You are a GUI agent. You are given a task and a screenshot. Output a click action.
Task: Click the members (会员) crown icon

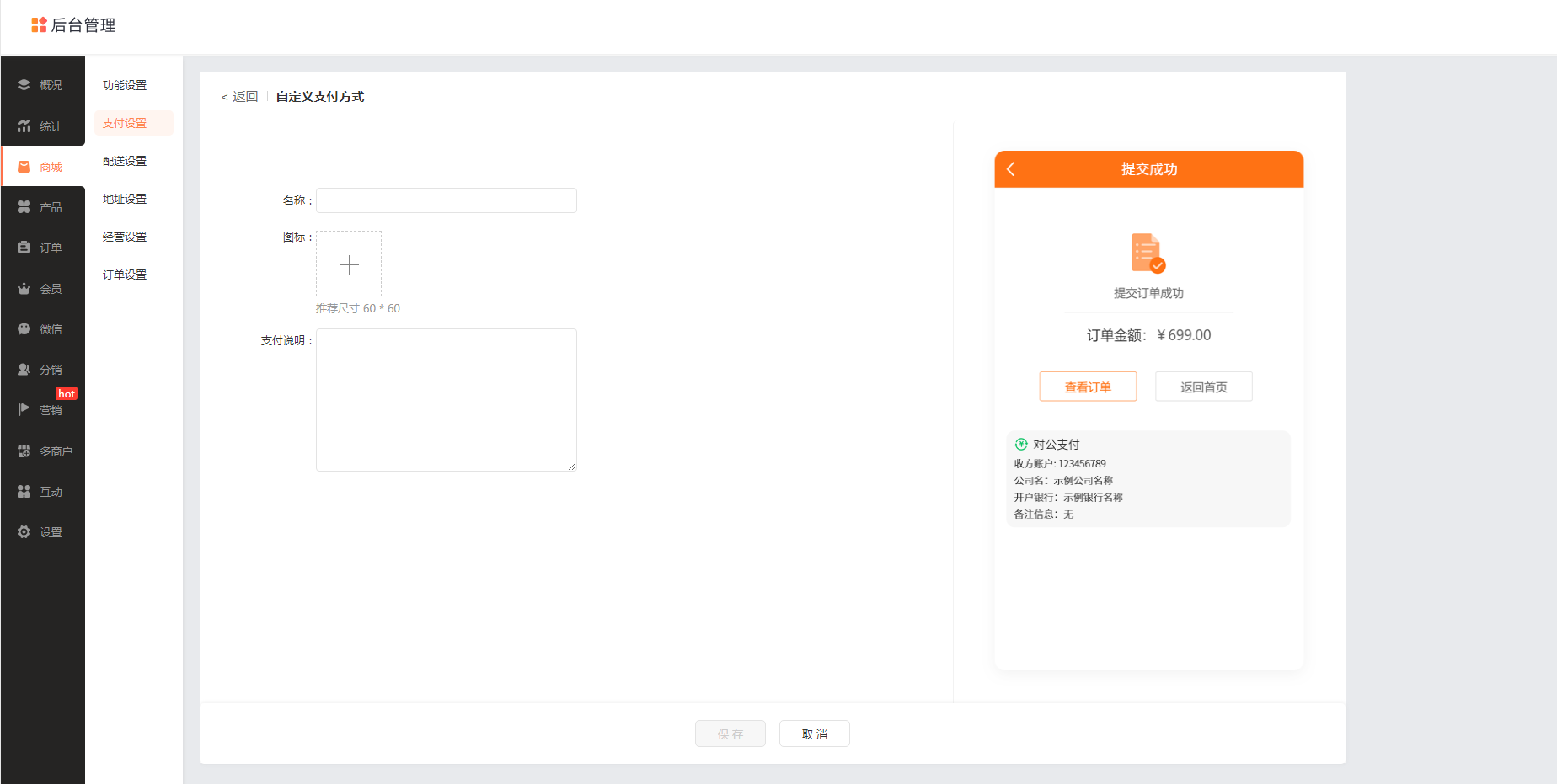pos(24,289)
